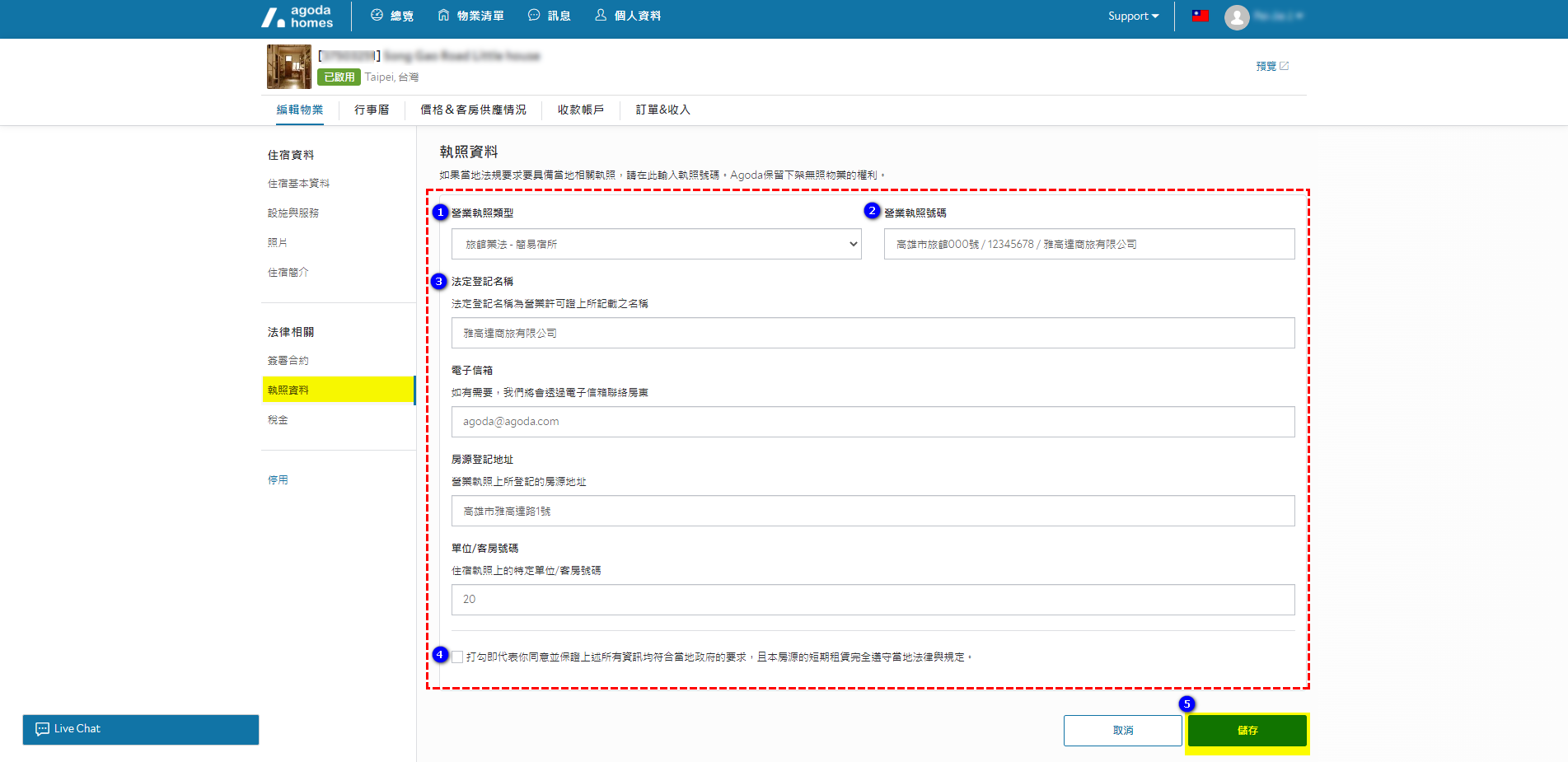The image size is (1568, 762).
Task: Select 設施與服務 in the sidebar
Action: click(293, 213)
